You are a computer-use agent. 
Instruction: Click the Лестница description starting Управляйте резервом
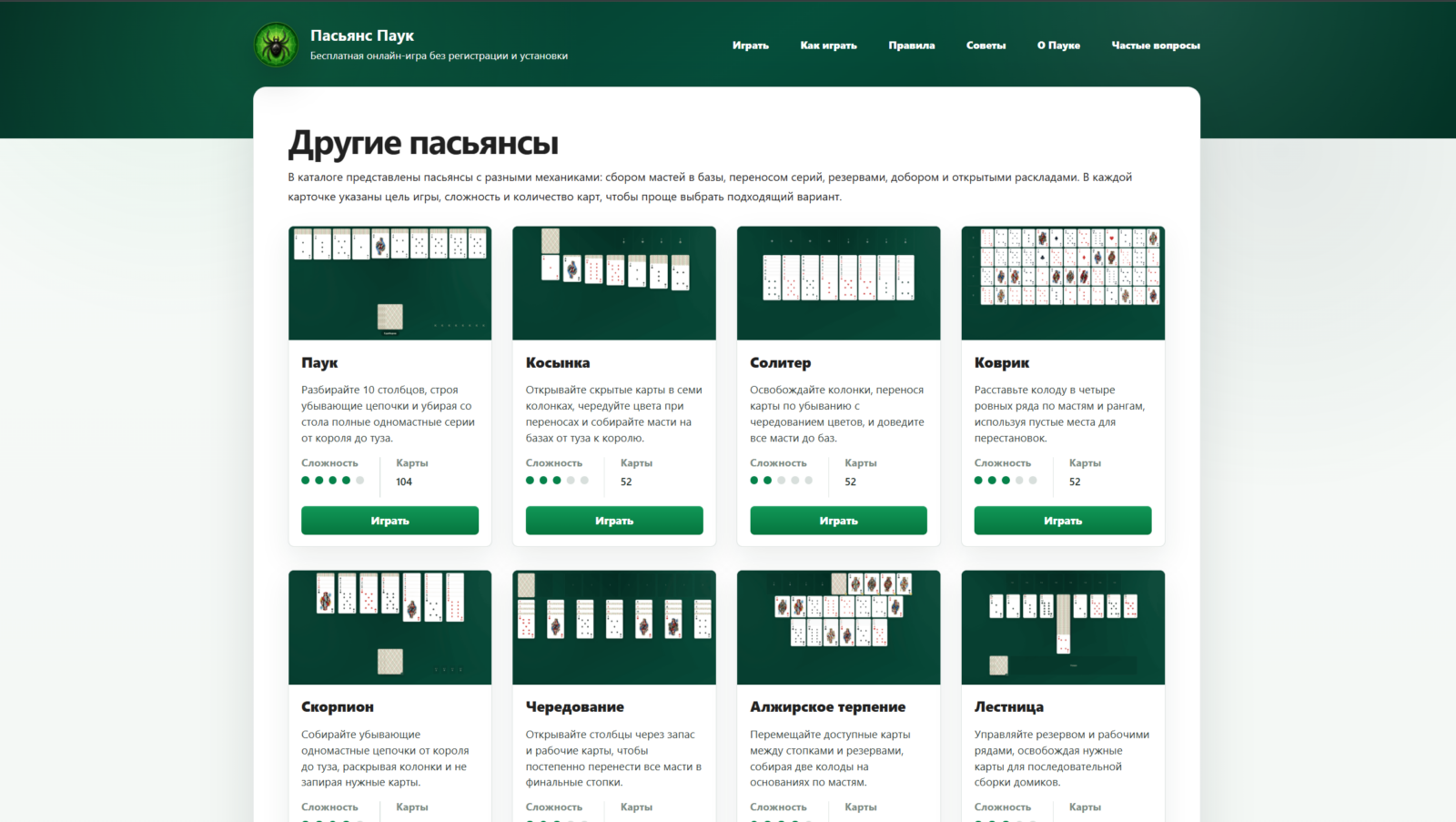[x=1062, y=758]
